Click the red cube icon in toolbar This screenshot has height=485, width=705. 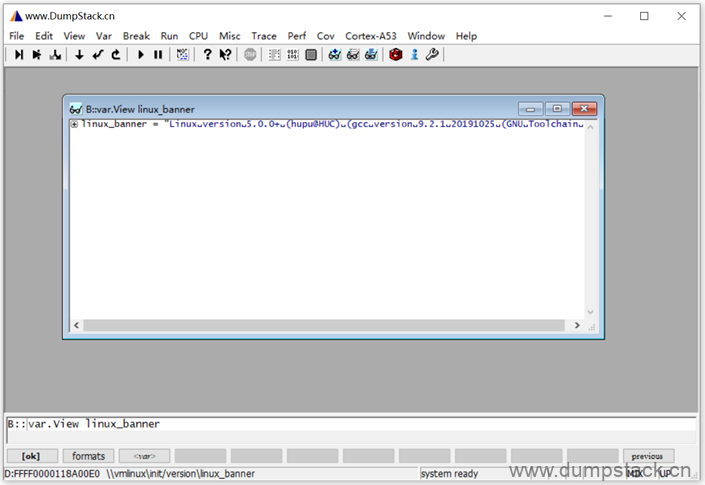pyautogui.click(x=396, y=55)
